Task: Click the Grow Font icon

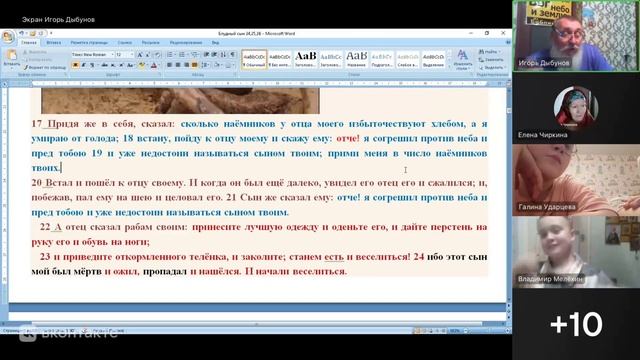Action: 140,54
